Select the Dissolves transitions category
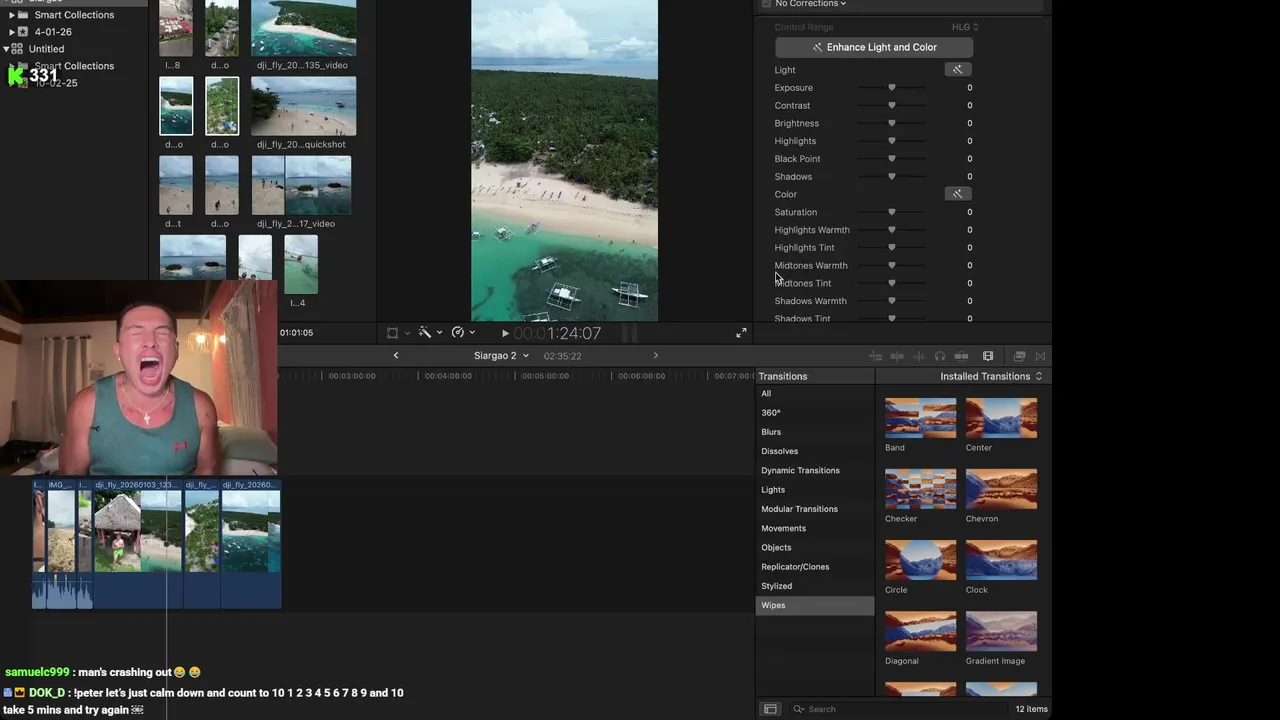 tap(814, 451)
